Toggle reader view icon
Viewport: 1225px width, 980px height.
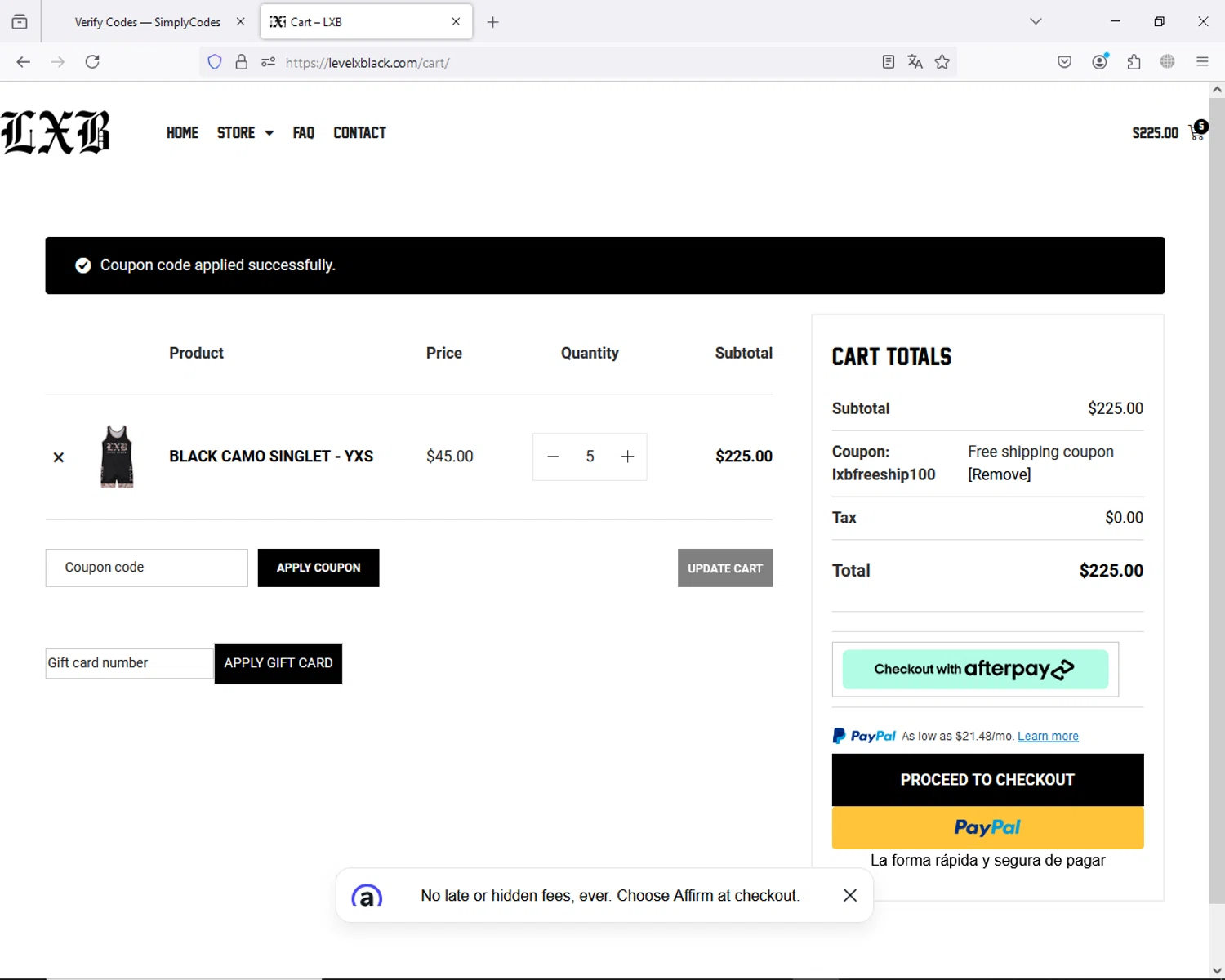889,62
